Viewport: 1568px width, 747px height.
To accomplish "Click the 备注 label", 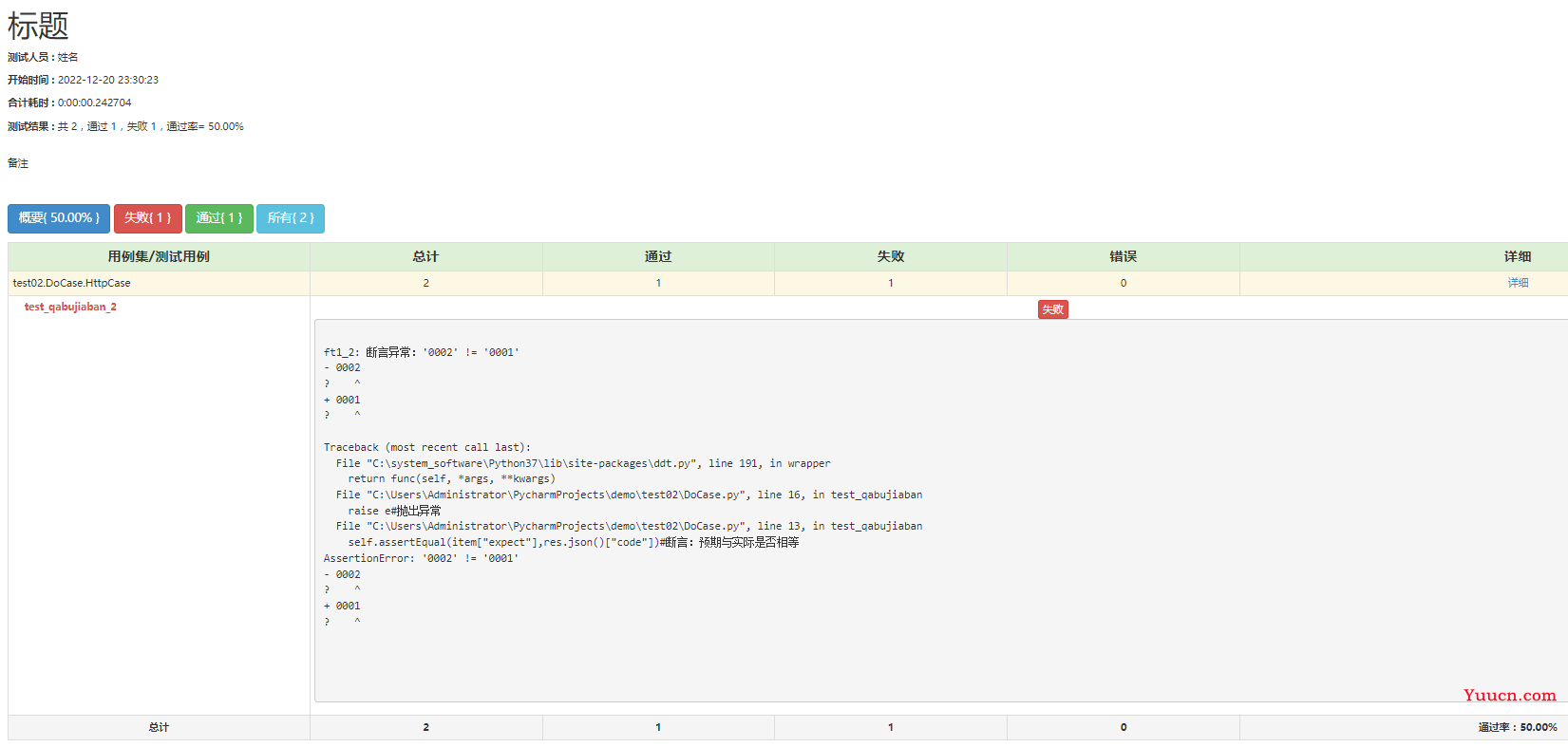I will tap(18, 163).
